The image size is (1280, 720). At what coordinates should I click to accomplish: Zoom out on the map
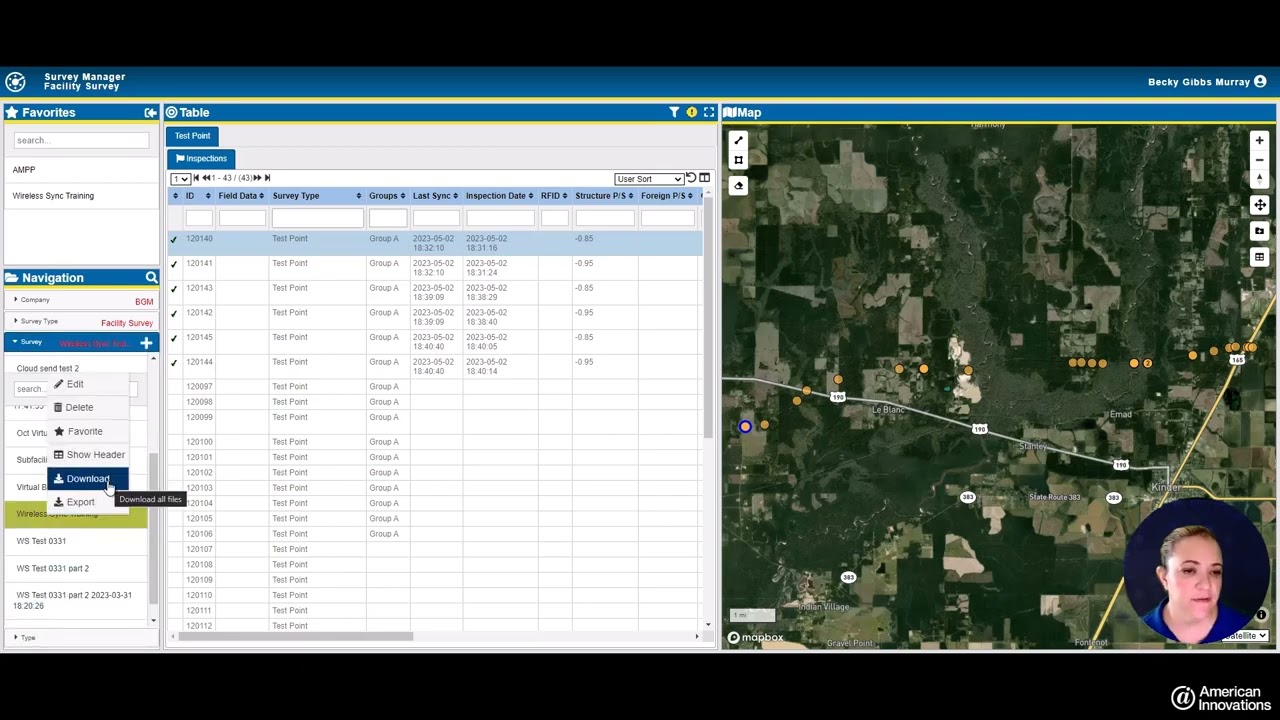pyautogui.click(x=1259, y=160)
